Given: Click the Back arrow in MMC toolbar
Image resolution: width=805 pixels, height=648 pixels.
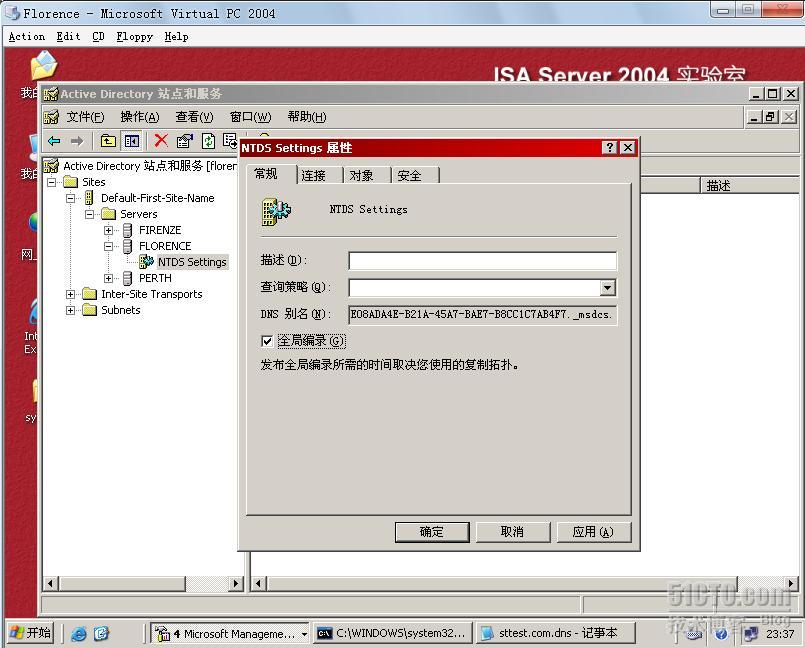Looking at the screenshot, I should pos(54,141).
